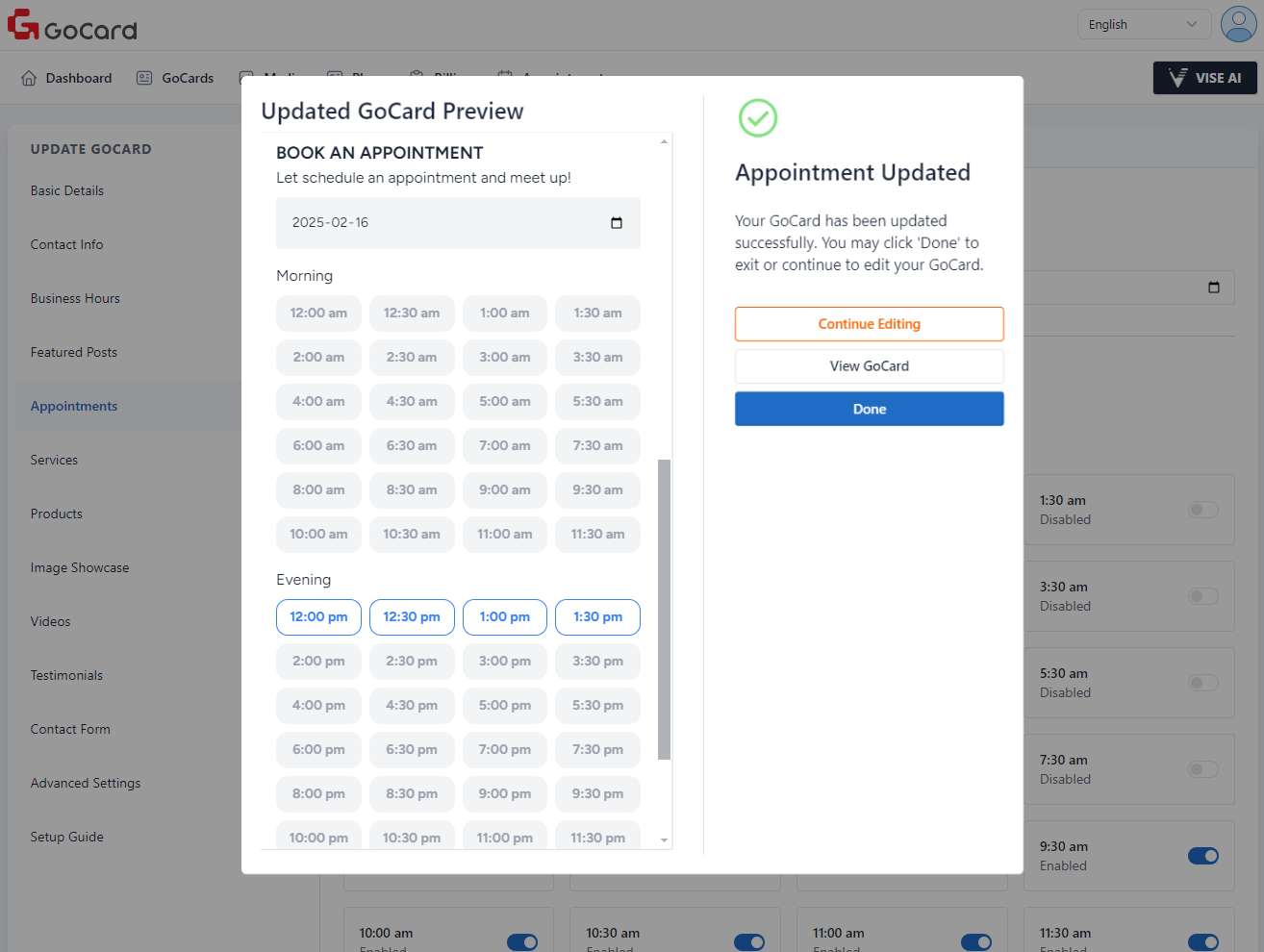Image resolution: width=1264 pixels, height=952 pixels.
Task: Go to the Services section
Action: click(x=54, y=460)
